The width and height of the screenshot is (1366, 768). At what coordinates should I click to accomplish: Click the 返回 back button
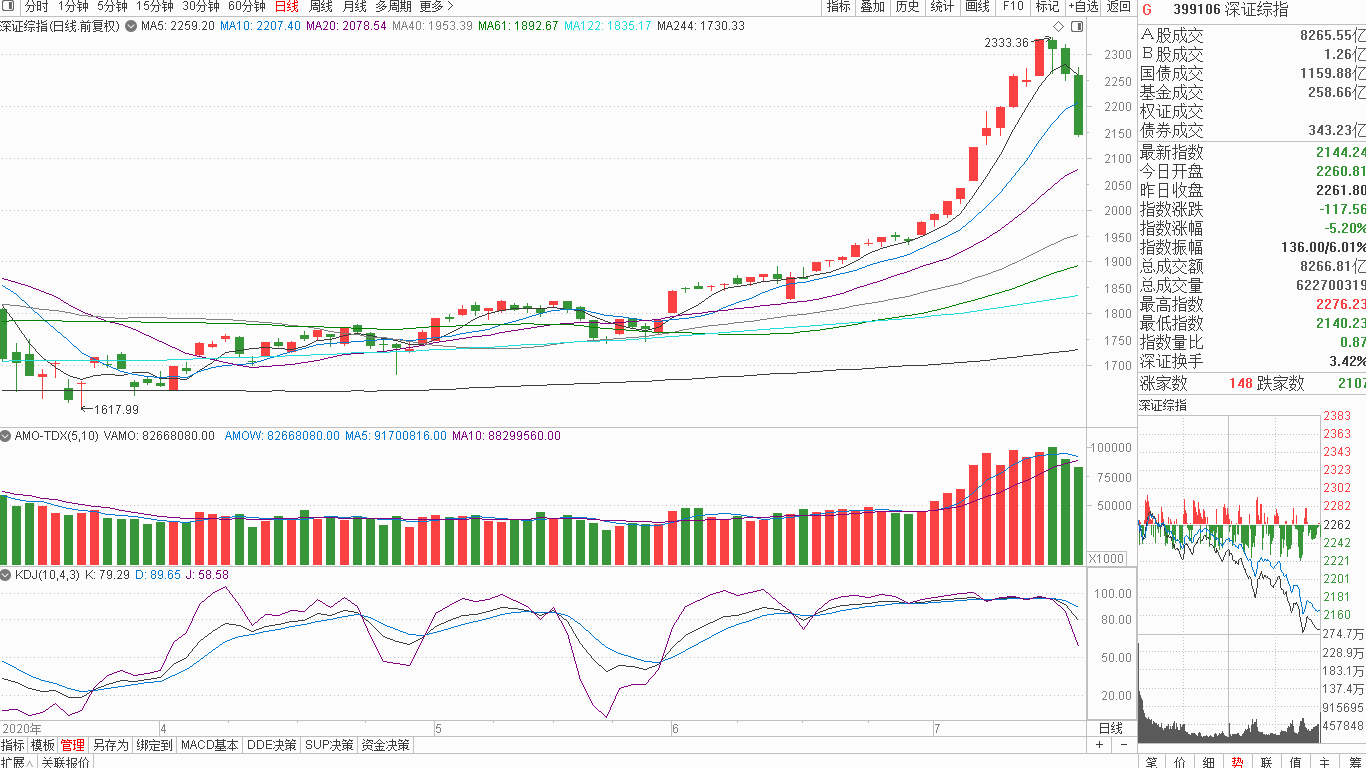point(1119,7)
